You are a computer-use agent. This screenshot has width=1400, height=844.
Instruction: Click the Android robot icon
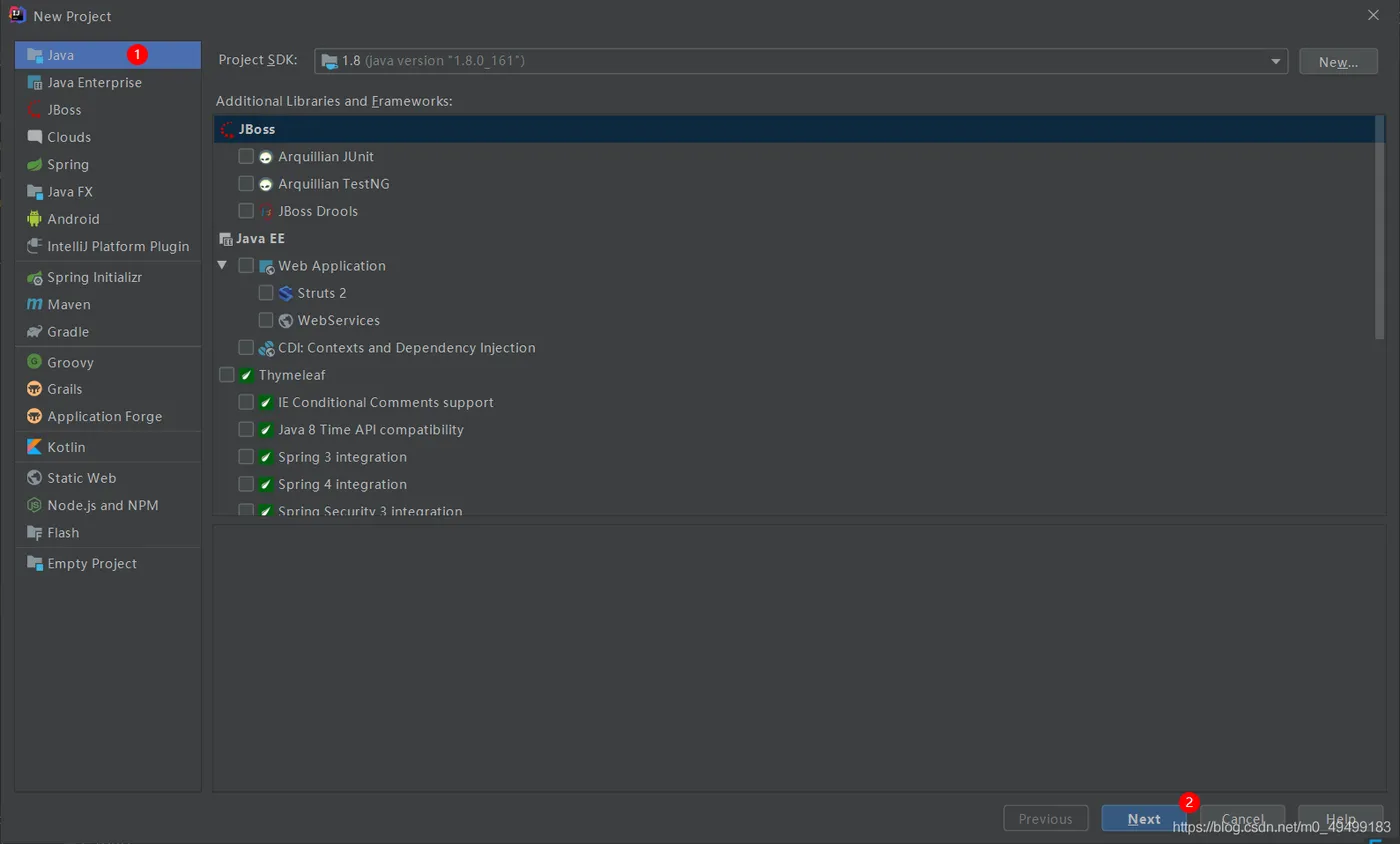35,219
